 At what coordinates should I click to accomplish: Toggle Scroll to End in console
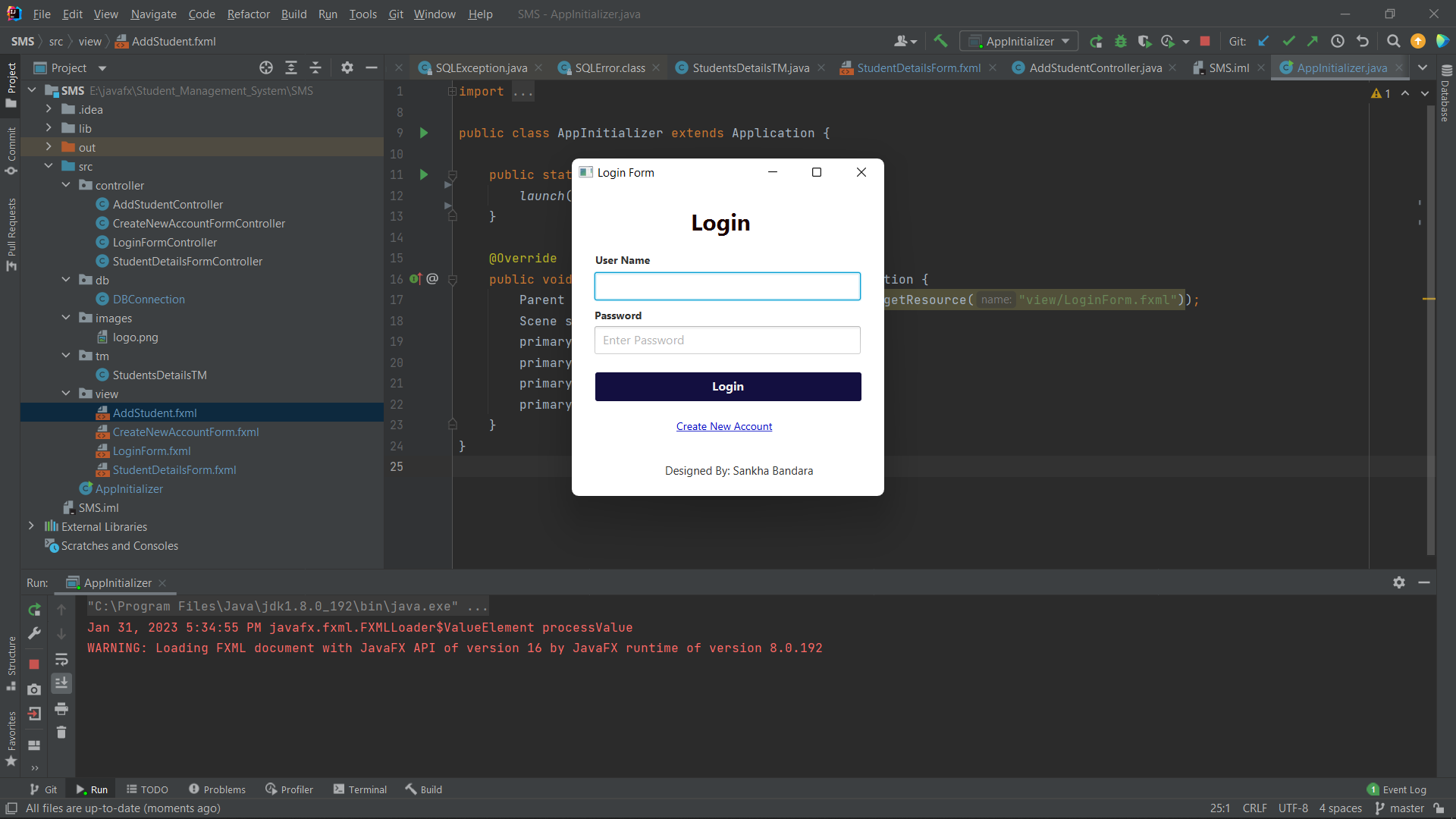pos(61,683)
